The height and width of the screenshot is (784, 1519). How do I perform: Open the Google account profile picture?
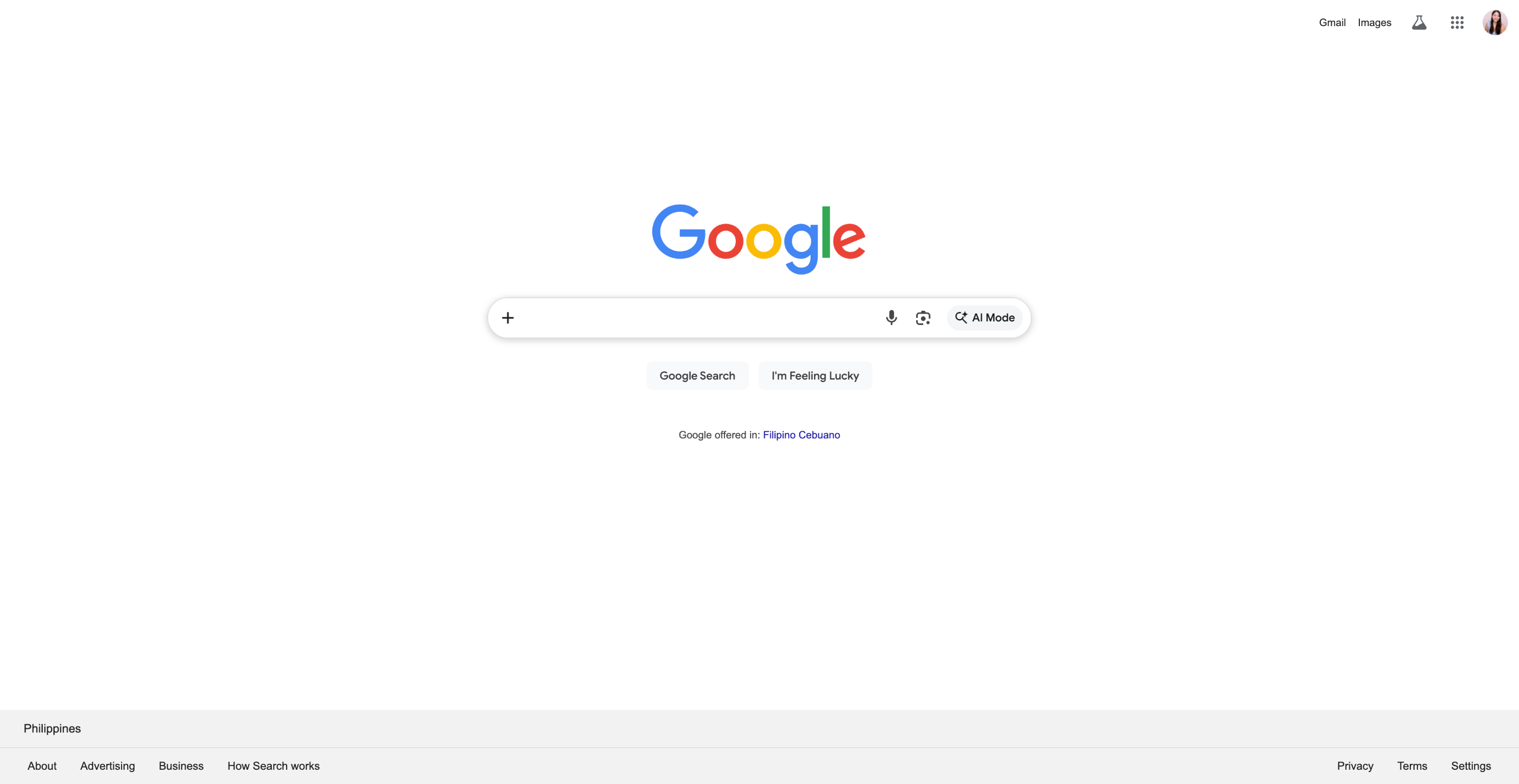[1495, 23]
